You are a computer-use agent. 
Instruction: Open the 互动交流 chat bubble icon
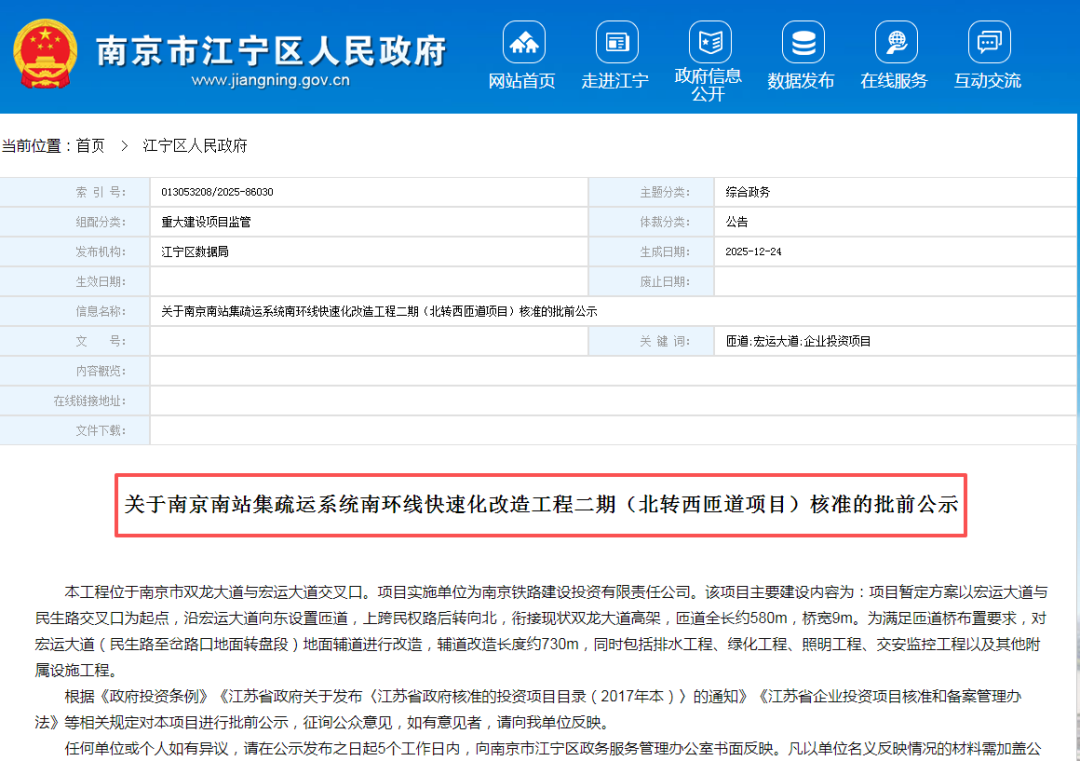click(x=989, y=42)
